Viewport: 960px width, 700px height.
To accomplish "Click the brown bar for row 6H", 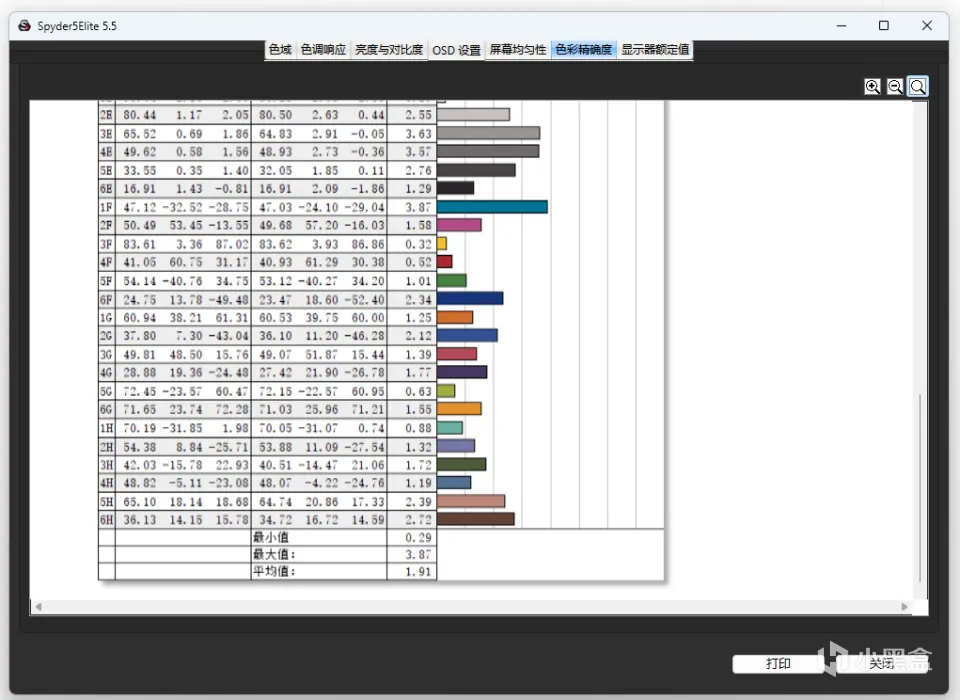I will [x=476, y=519].
